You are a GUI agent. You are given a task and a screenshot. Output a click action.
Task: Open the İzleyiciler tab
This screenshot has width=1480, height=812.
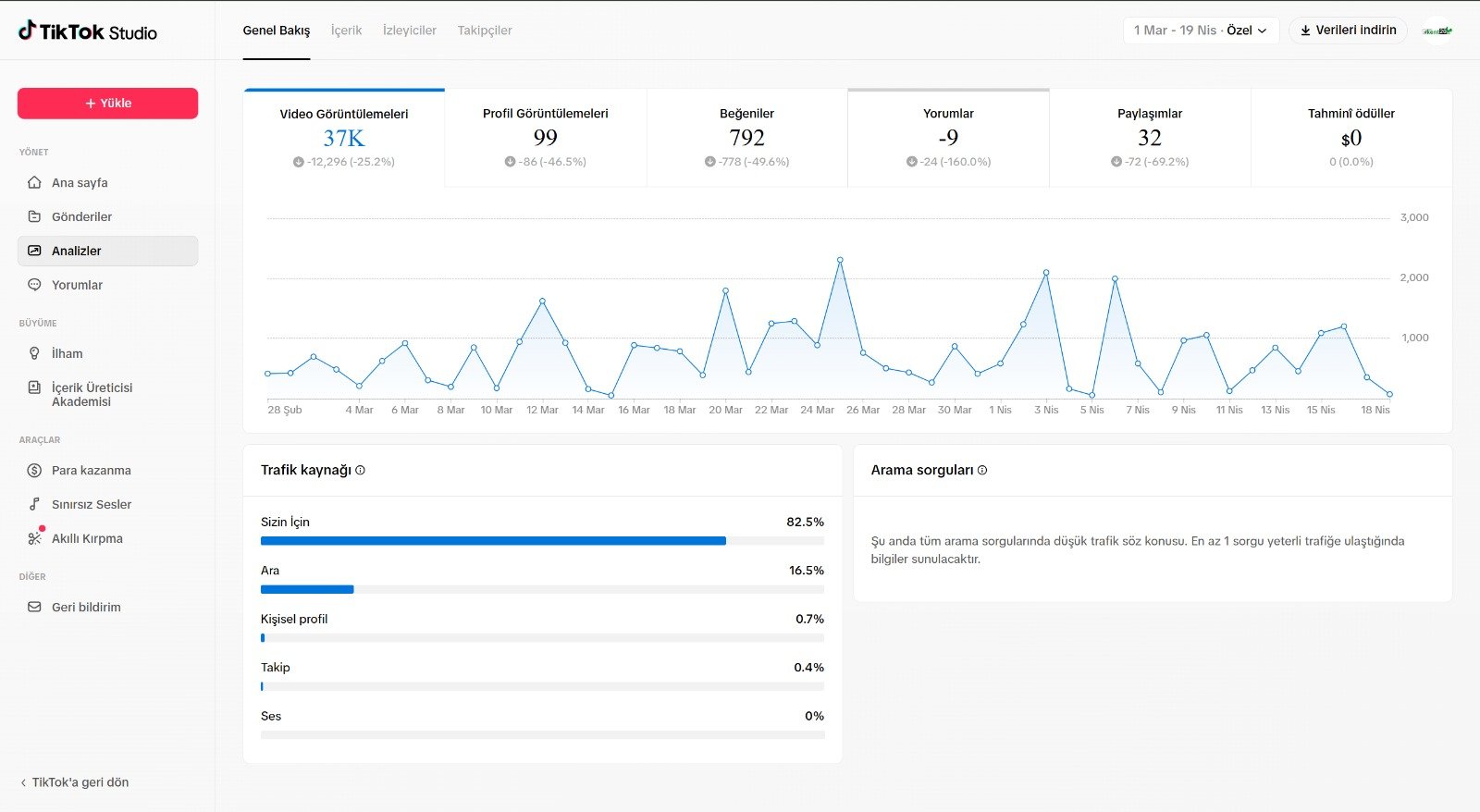tap(409, 31)
